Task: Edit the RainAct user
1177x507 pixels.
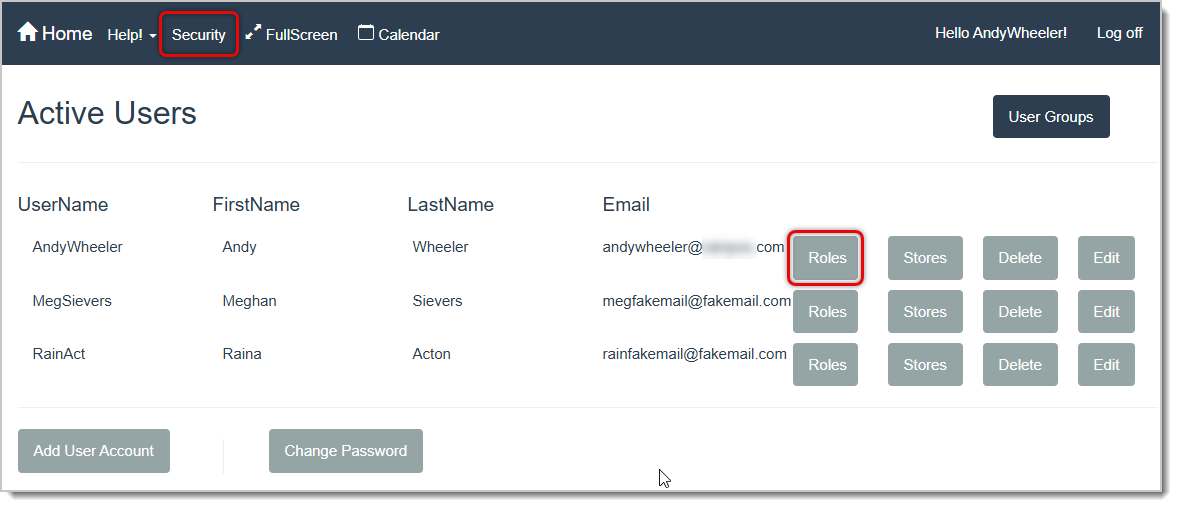Action: 1105,365
